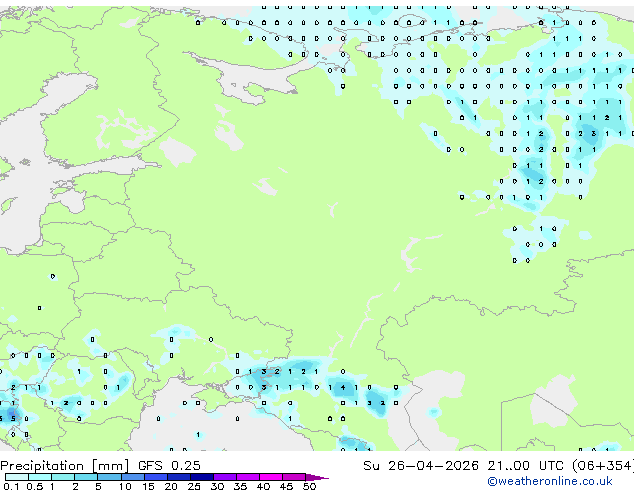Click the legend value "20"
Viewport: 634px width, 490px height.
pyautogui.click(x=171, y=486)
